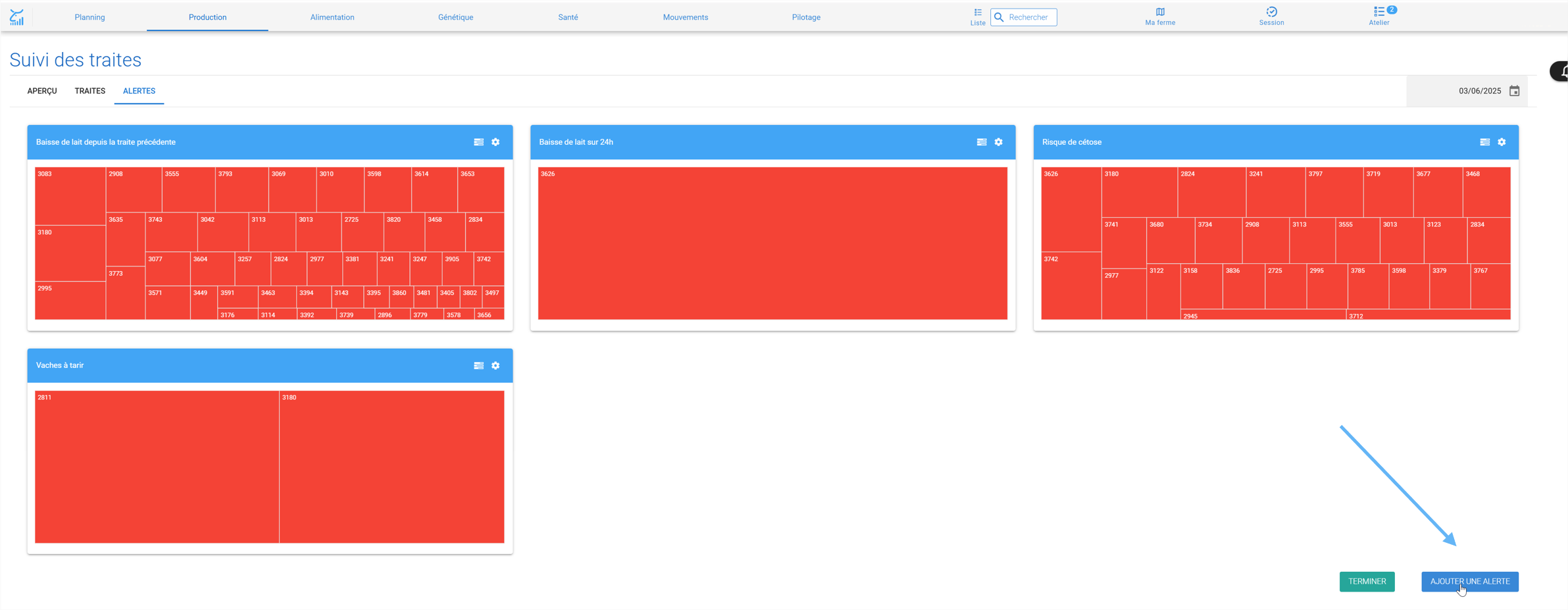Open the Mouvements menu
1568x610 pixels.
click(686, 17)
